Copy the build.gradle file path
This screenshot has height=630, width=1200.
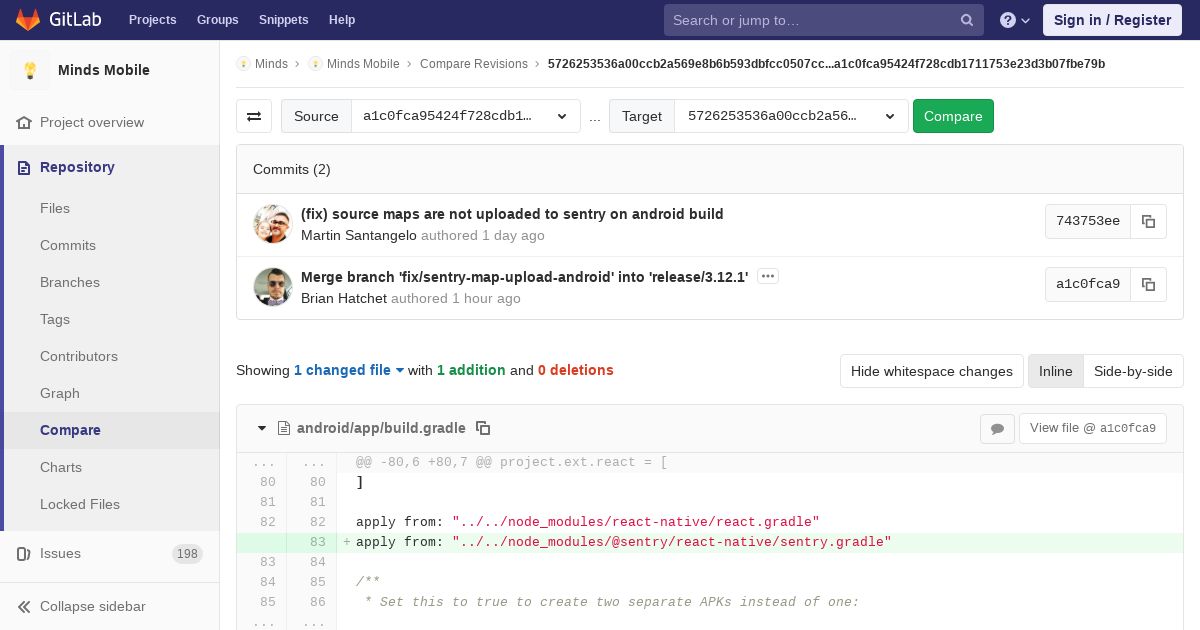coord(483,428)
